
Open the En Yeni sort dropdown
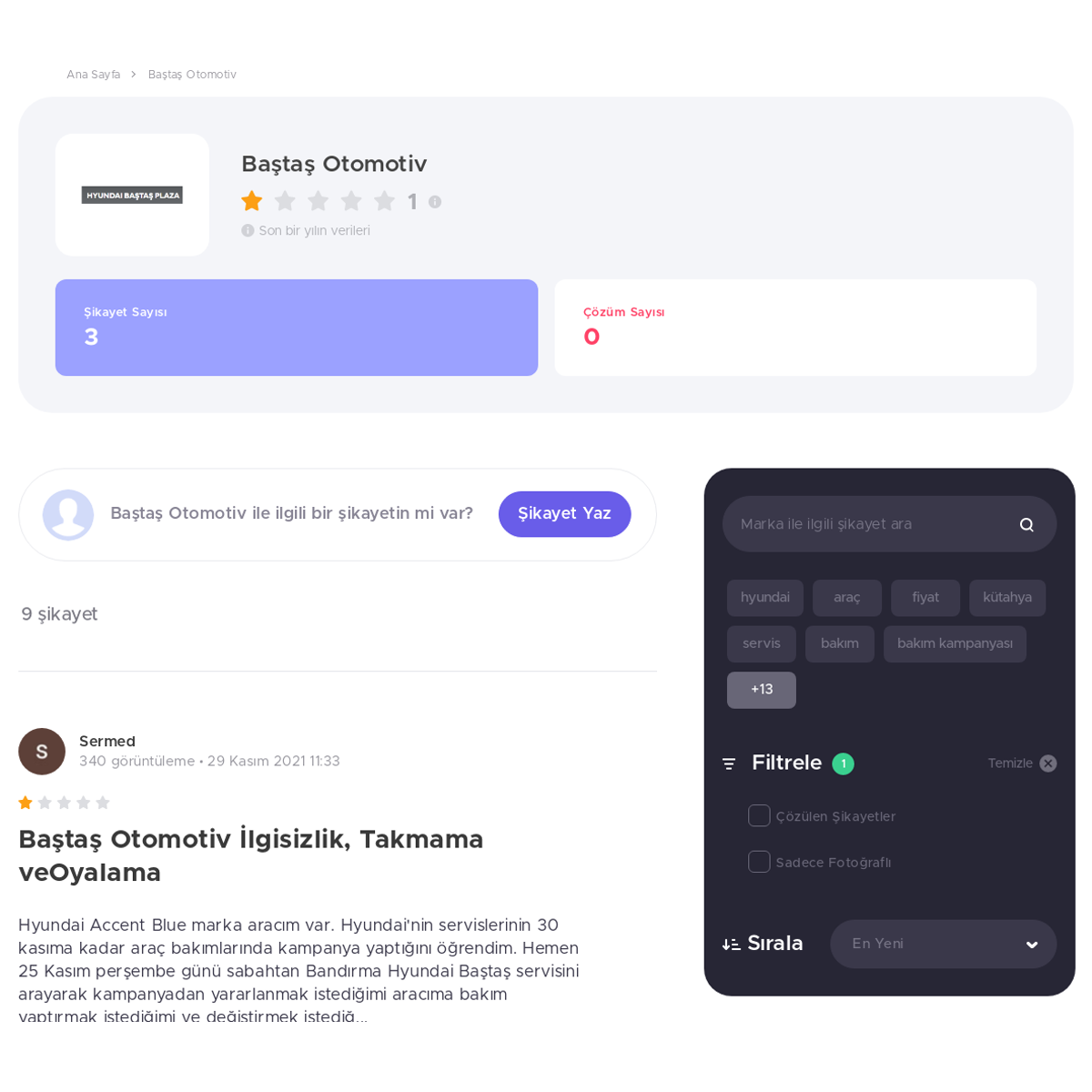943,944
